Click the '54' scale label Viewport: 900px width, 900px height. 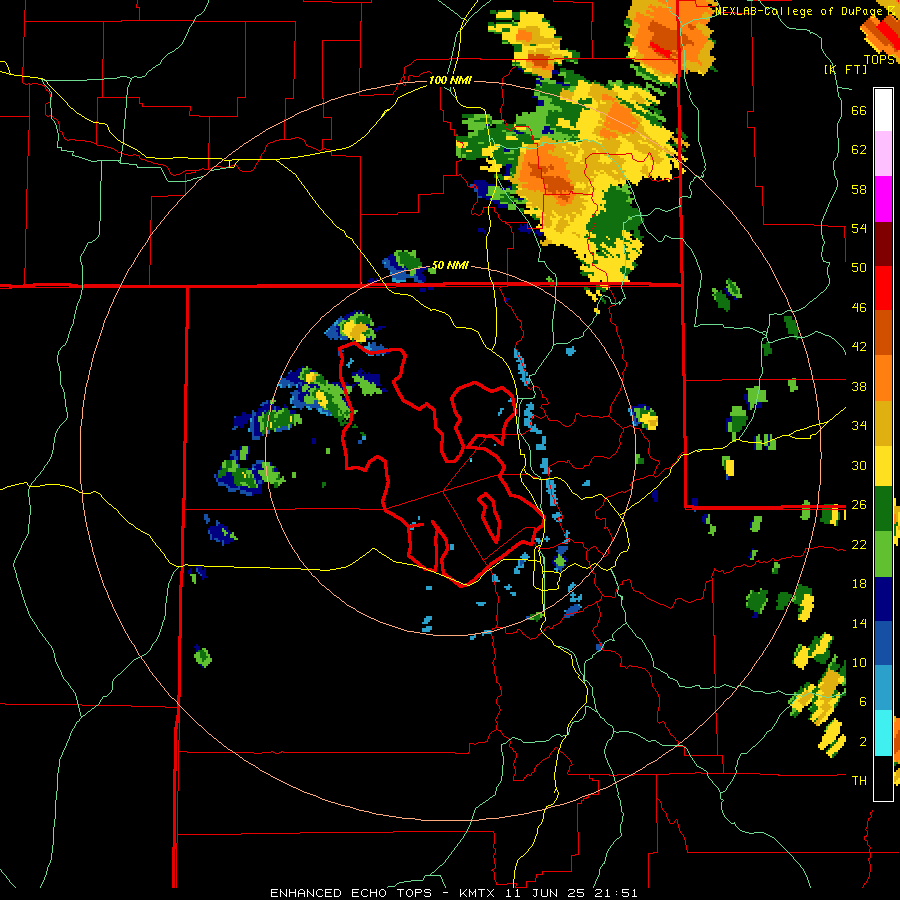click(859, 228)
